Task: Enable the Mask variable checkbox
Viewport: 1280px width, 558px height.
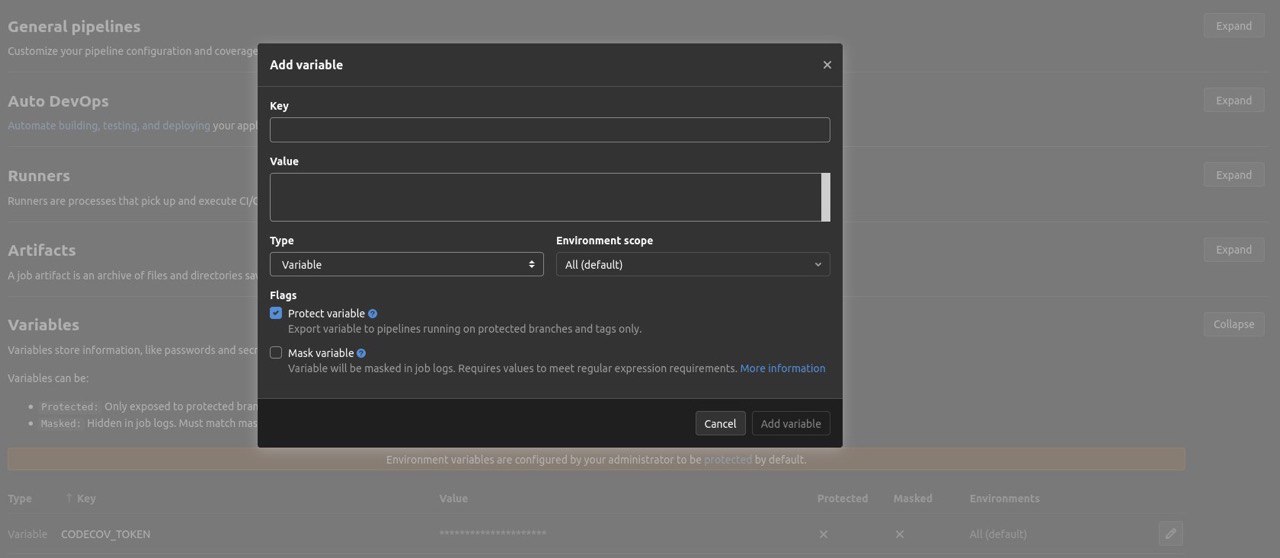Action: click(276, 353)
